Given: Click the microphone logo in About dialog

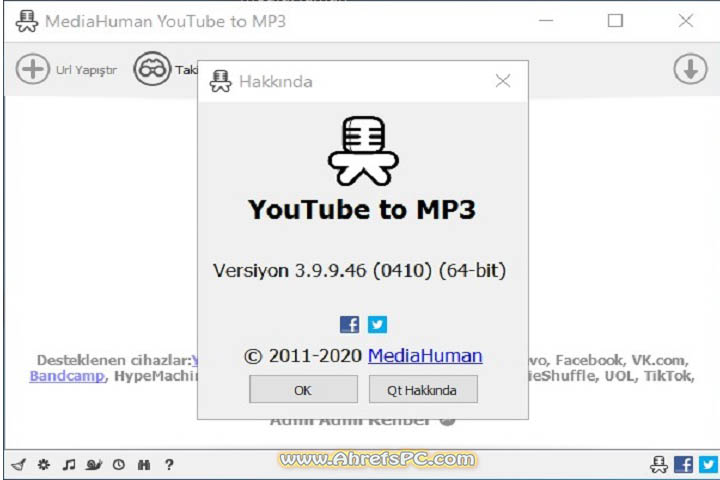Looking at the screenshot, I should coord(363,151).
